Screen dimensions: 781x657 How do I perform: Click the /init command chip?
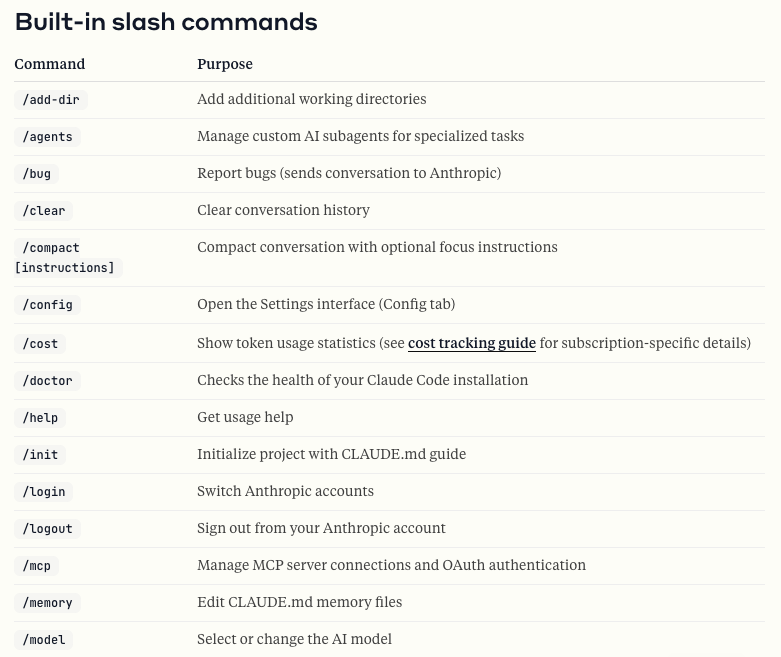click(40, 455)
